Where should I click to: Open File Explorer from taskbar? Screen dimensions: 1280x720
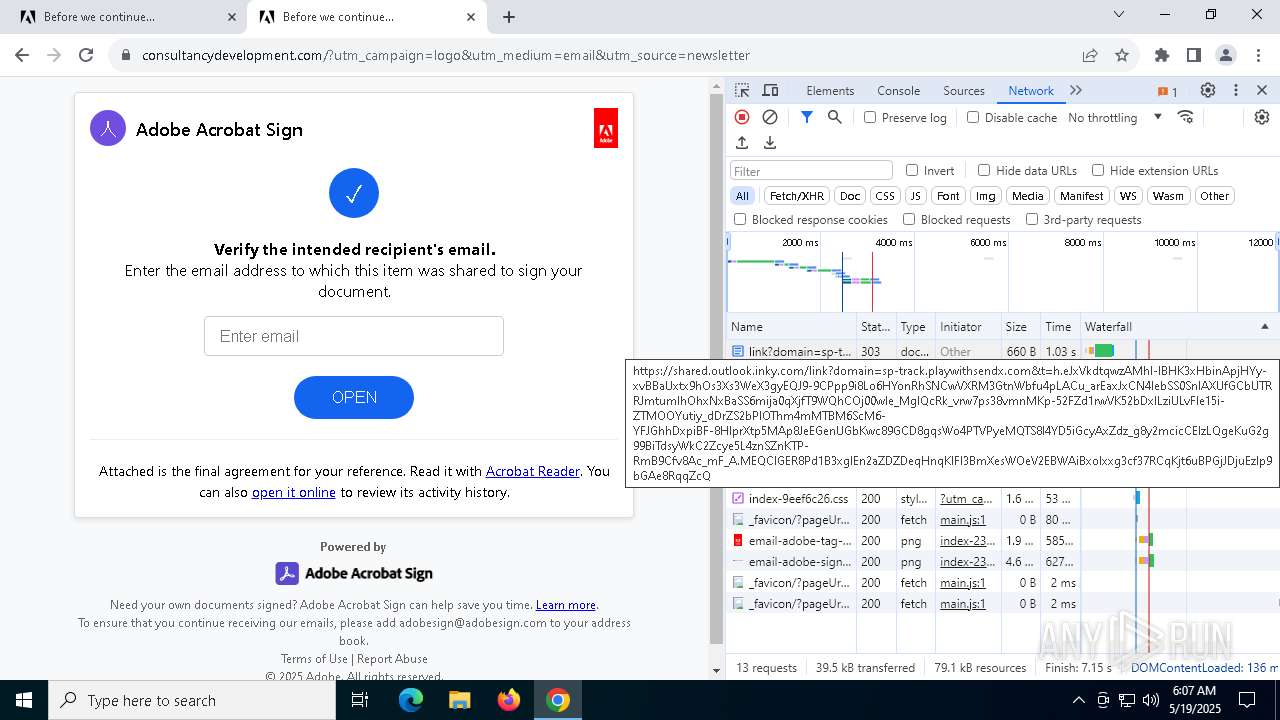pyautogui.click(x=460, y=700)
